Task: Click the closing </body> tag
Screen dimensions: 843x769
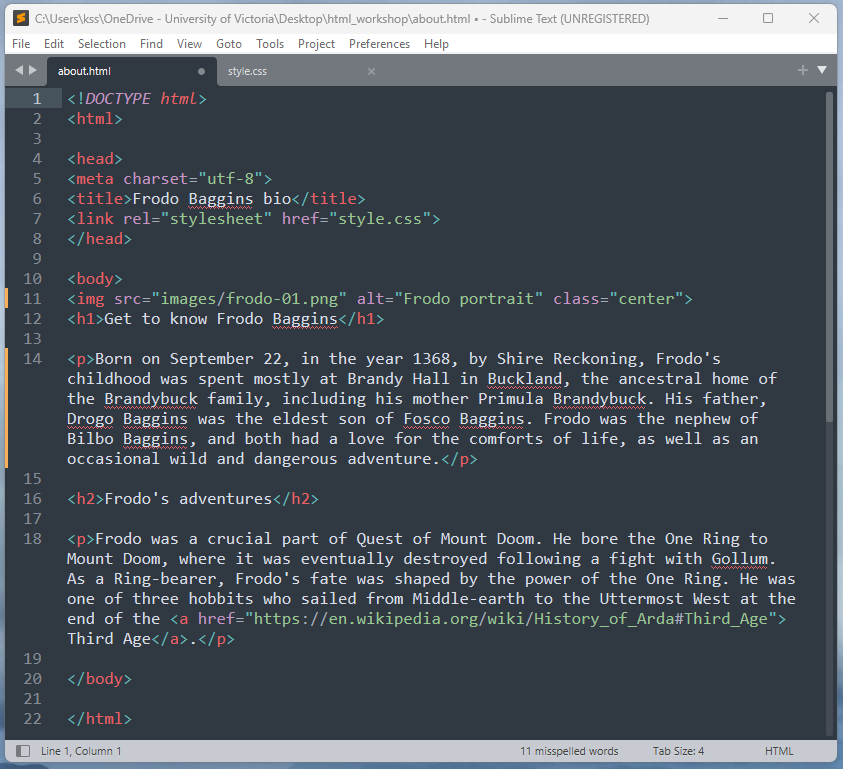Action: (99, 679)
